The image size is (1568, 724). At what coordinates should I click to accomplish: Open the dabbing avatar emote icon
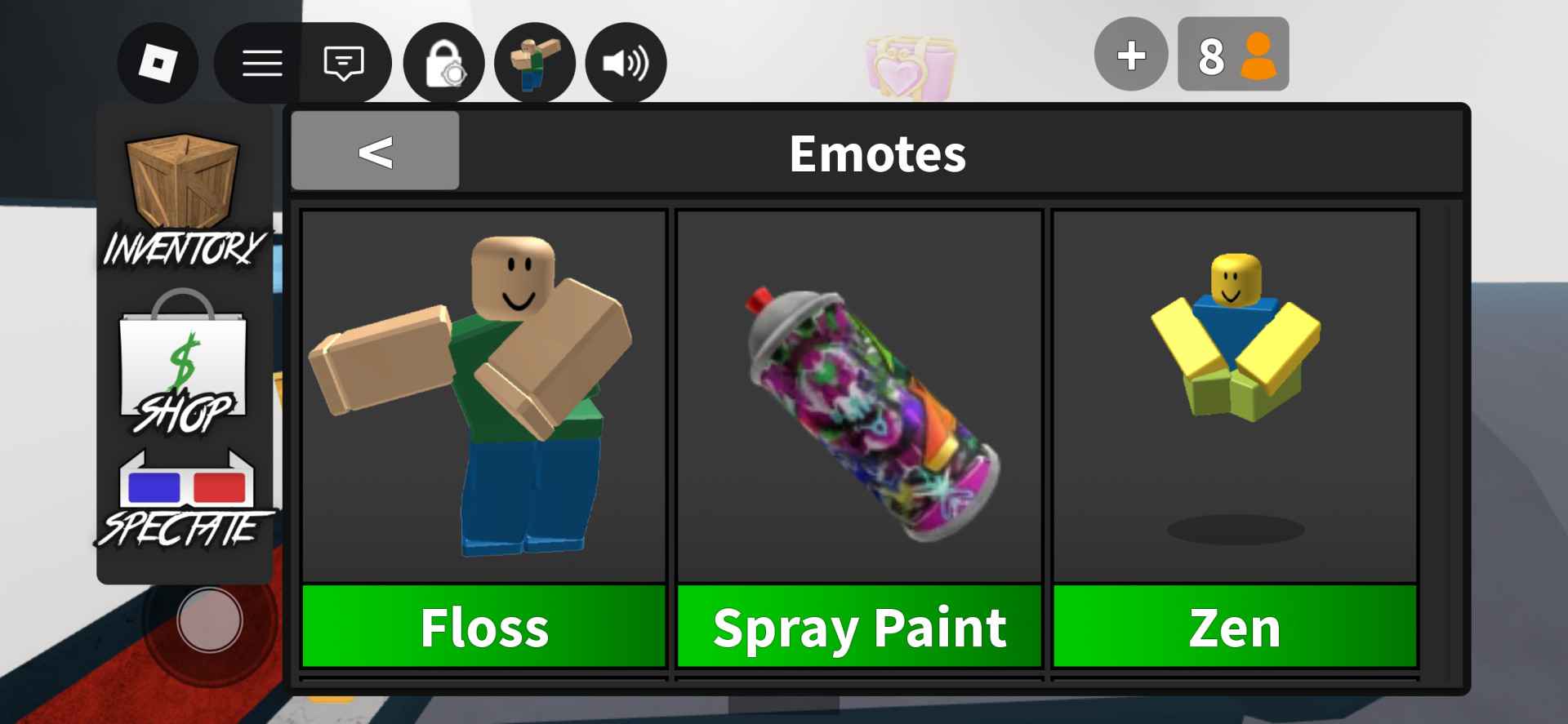tap(535, 63)
